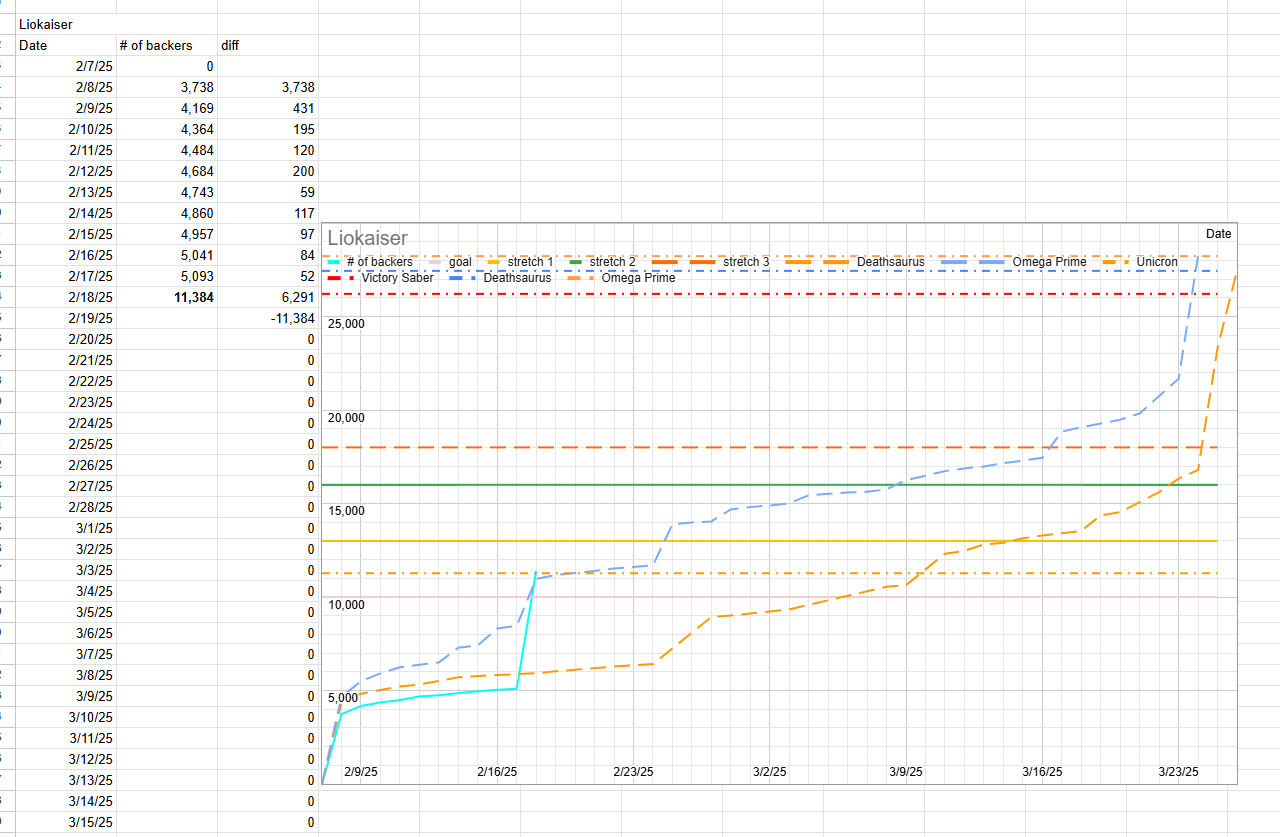Select the '# of backers' column header cell
1280x837 pixels.
click(150, 45)
